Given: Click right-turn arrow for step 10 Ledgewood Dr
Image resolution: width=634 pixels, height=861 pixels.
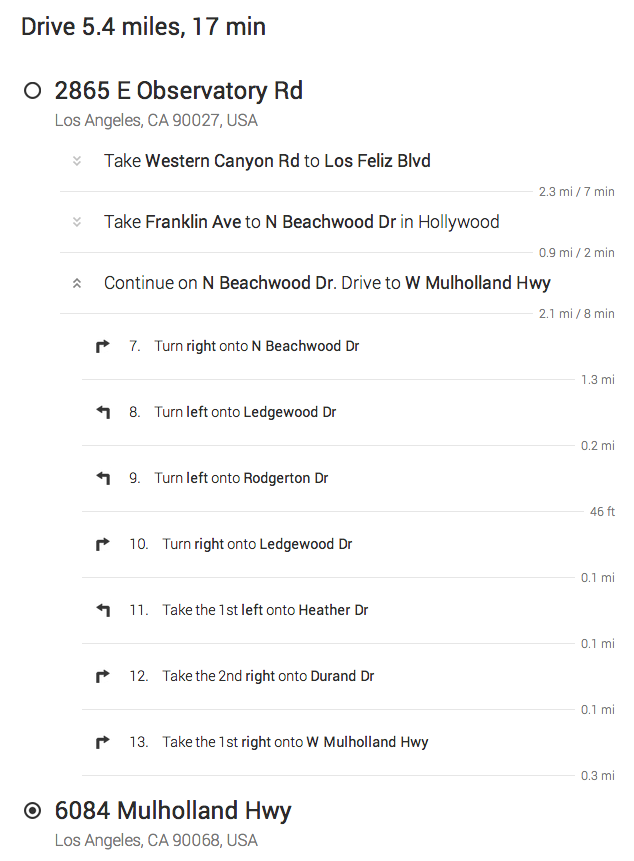Looking at the screenshot, I should [103, 544].
